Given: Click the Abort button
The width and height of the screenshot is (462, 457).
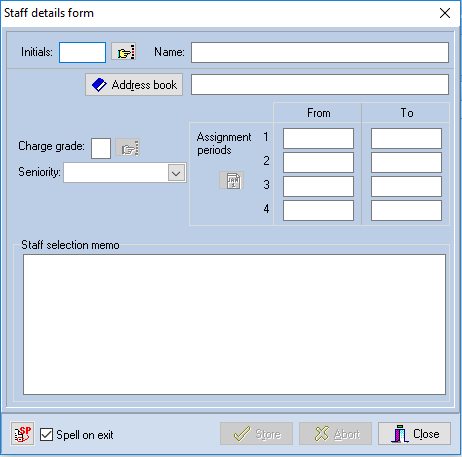Looking at the screenshot, I should coord(335,434).
